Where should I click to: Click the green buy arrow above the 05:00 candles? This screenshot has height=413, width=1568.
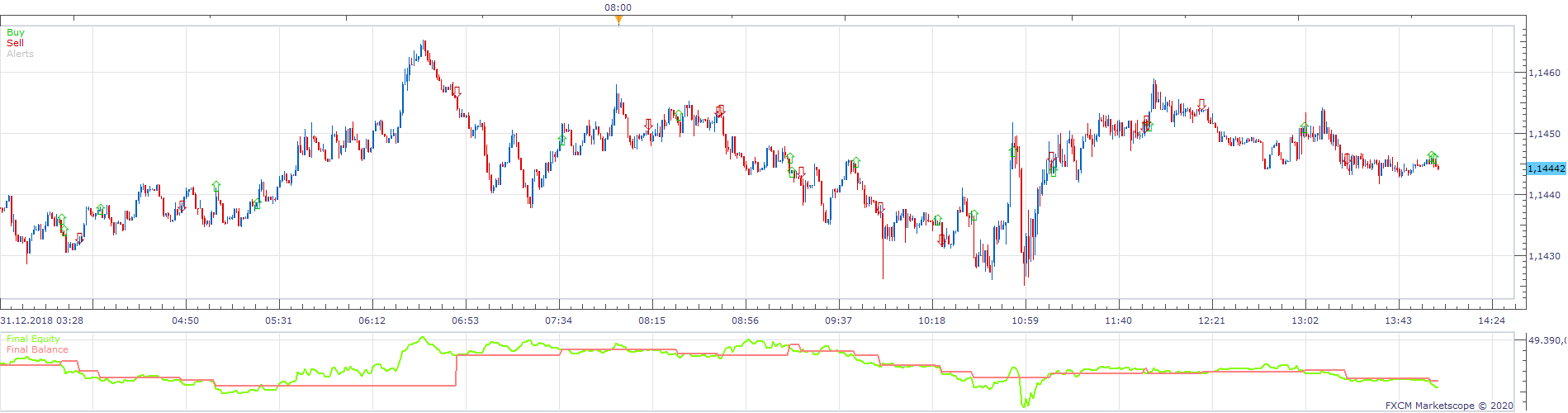[216, 186]
